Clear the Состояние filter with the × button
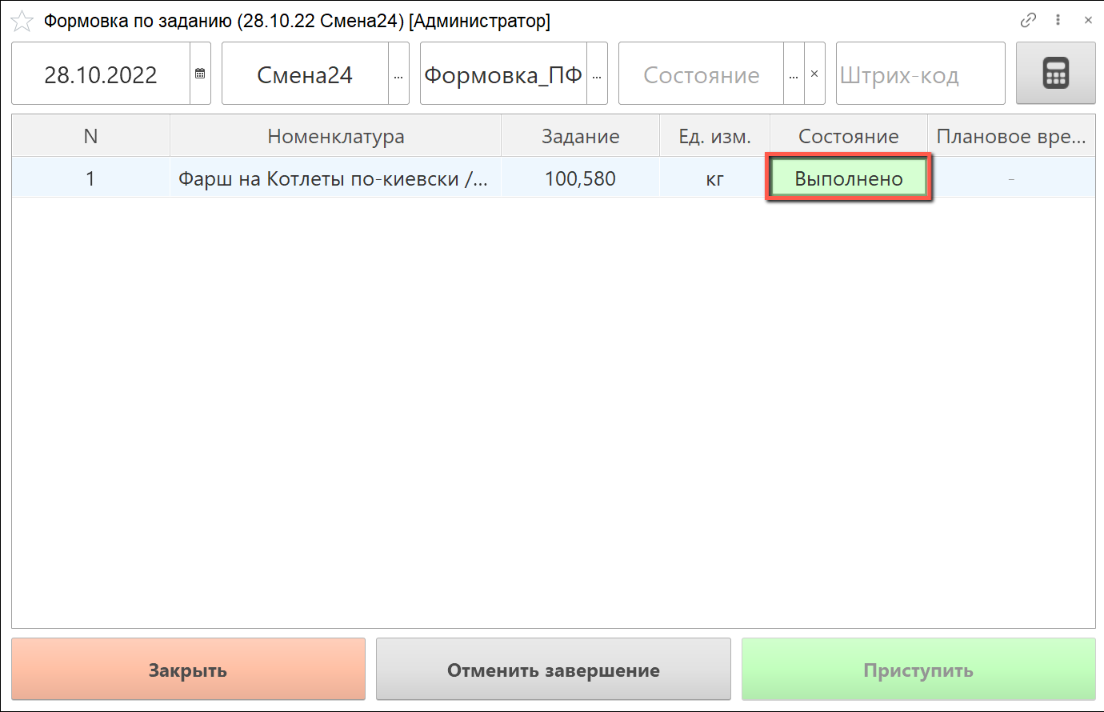This screenshot has width=1104, height=712. coord(814,74)
